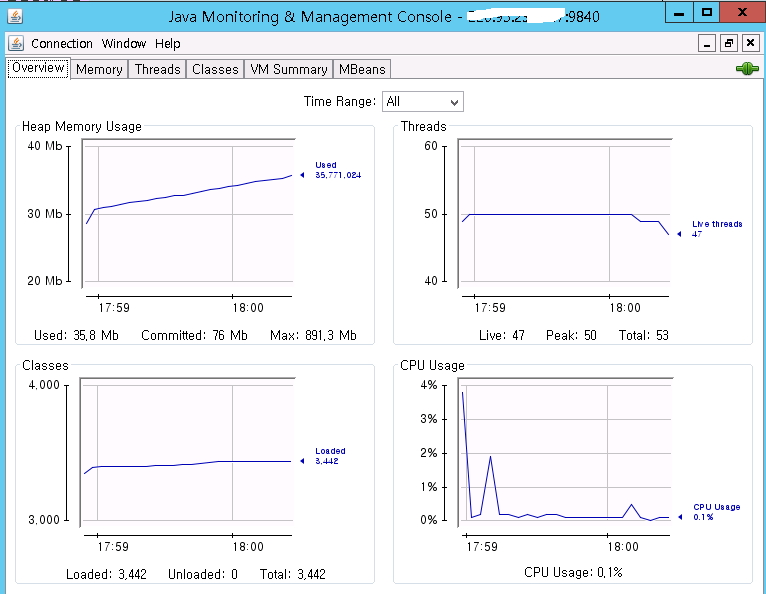Switch to the Memory tab
This screenshot has width=766, height=594.
tap(99, 69)
